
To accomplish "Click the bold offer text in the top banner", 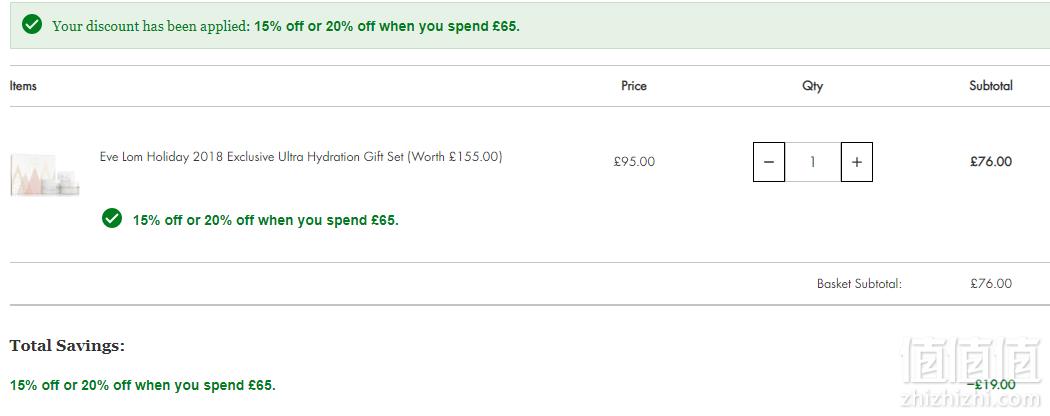I will point(387,27).
